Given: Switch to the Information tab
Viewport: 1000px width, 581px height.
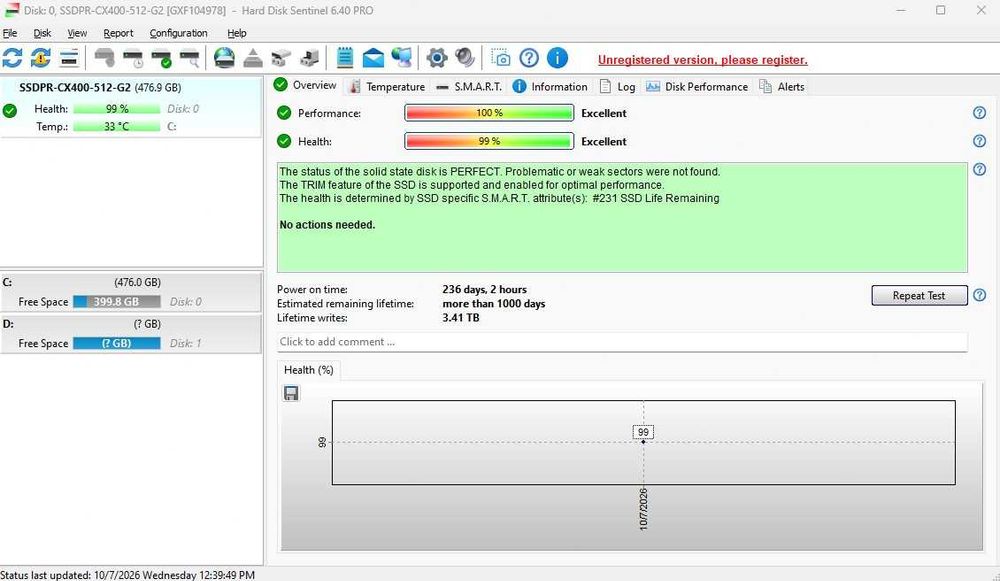Looking at the screenshot, I should [x=550, y=87].
